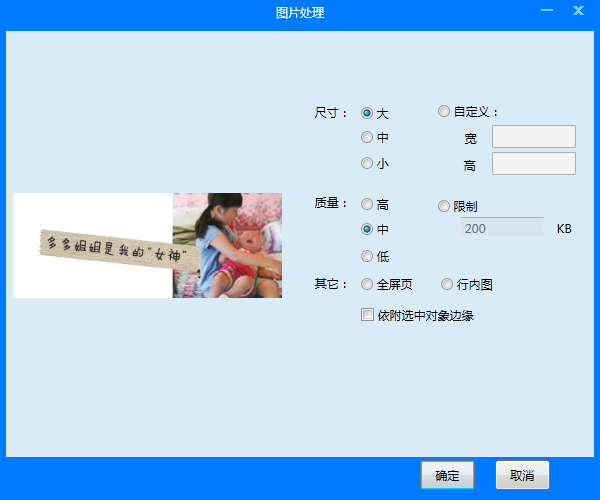The width and height of the screenshot is (600, 500).
Task: Choose the 中 size option
Action: click(367, 137)
